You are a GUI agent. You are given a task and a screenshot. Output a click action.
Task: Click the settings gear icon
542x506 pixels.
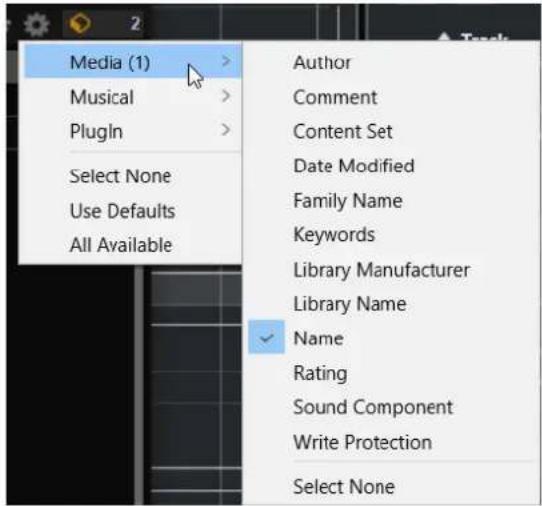coord(37,25)
